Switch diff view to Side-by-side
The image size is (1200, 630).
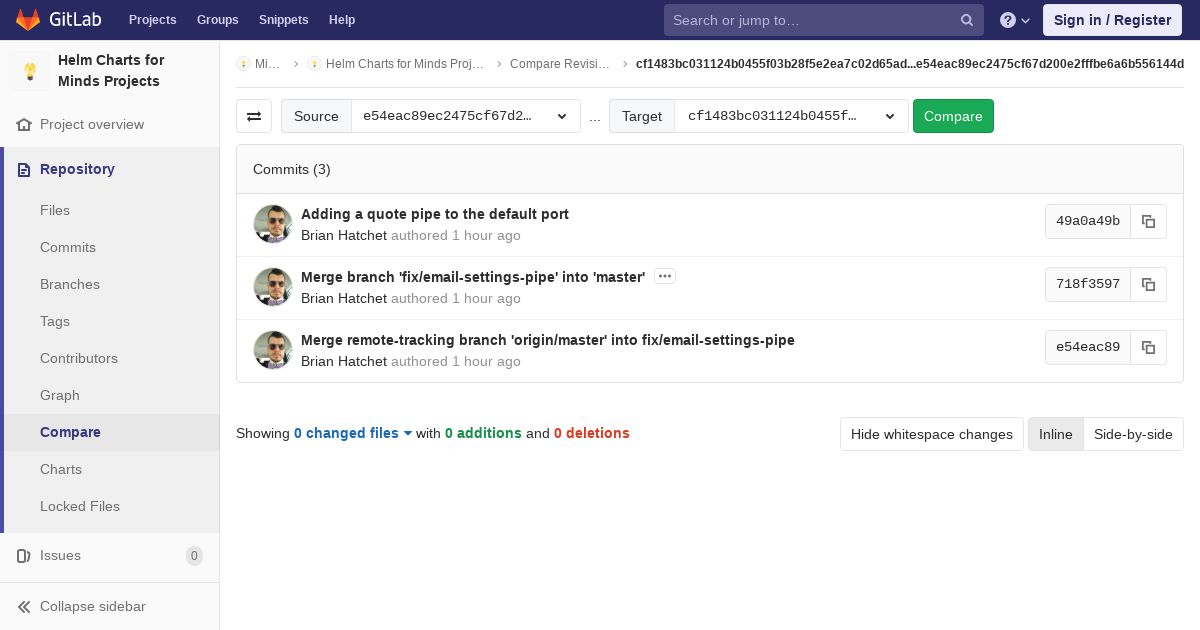[1133, 434]
